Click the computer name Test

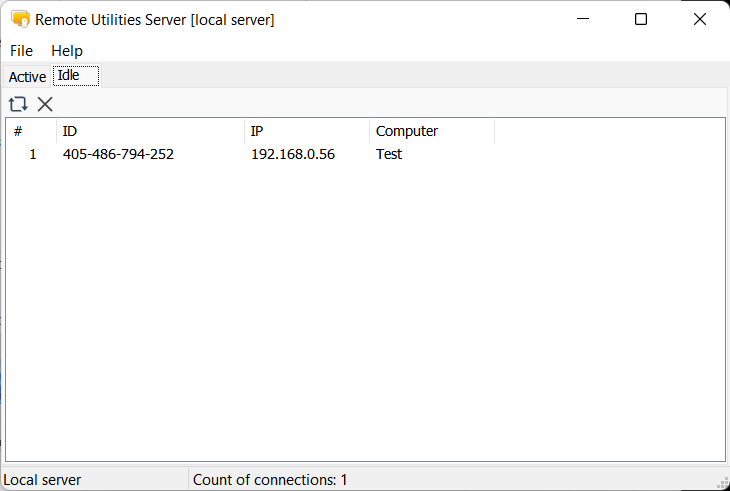click(x=389, y=154)
